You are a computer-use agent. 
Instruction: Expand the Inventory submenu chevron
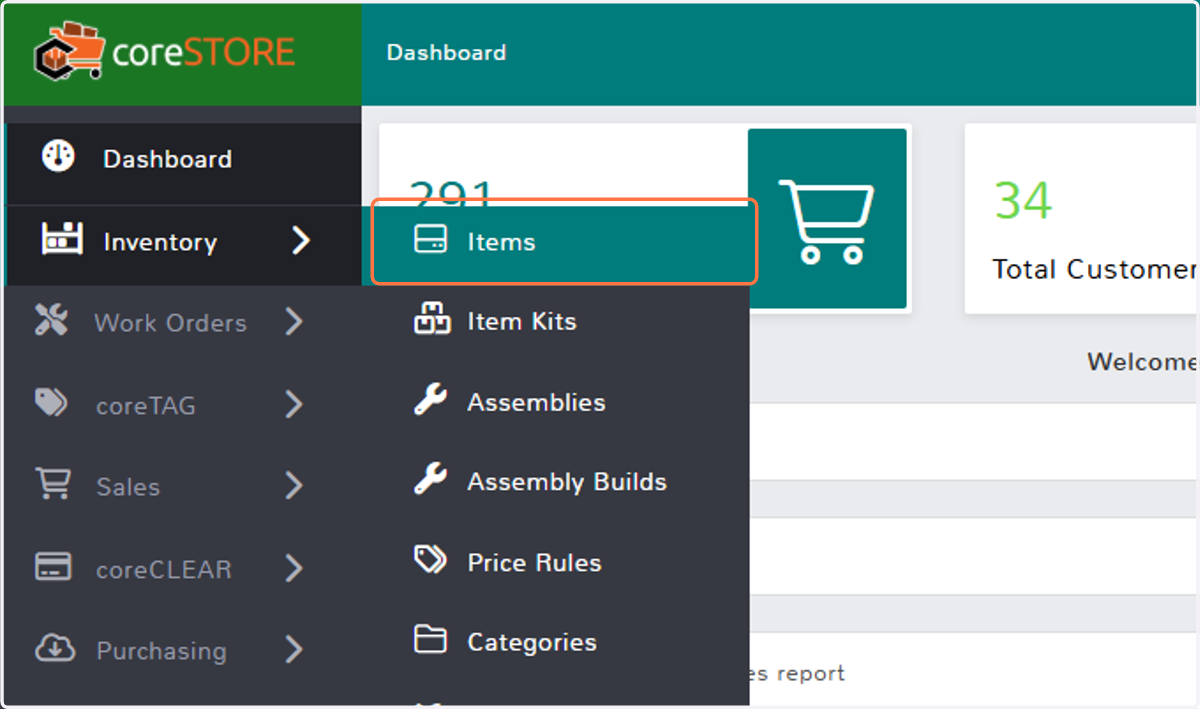300,241
